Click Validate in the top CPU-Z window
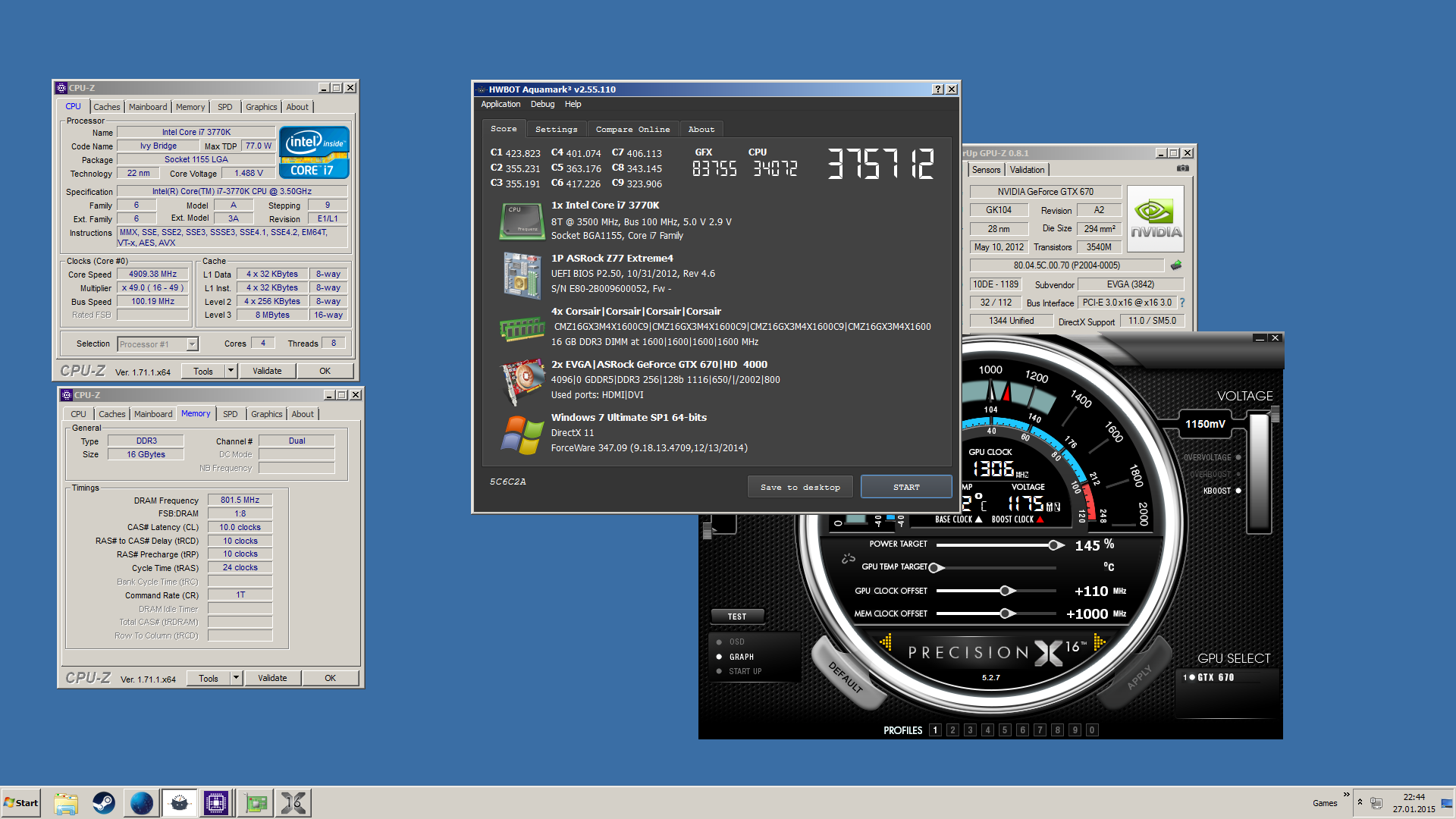The height and width of the screenshot is (819, 1456). point(267,372)
